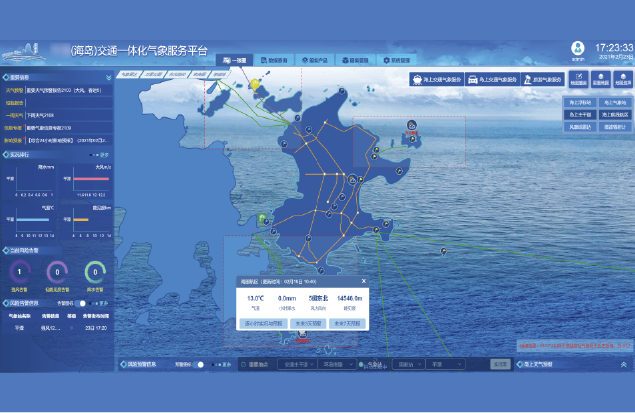The height and width of the screenshot is (413, 635).
Task: Click the rightmost square map tool button at top right
Action: click(623, 79)
